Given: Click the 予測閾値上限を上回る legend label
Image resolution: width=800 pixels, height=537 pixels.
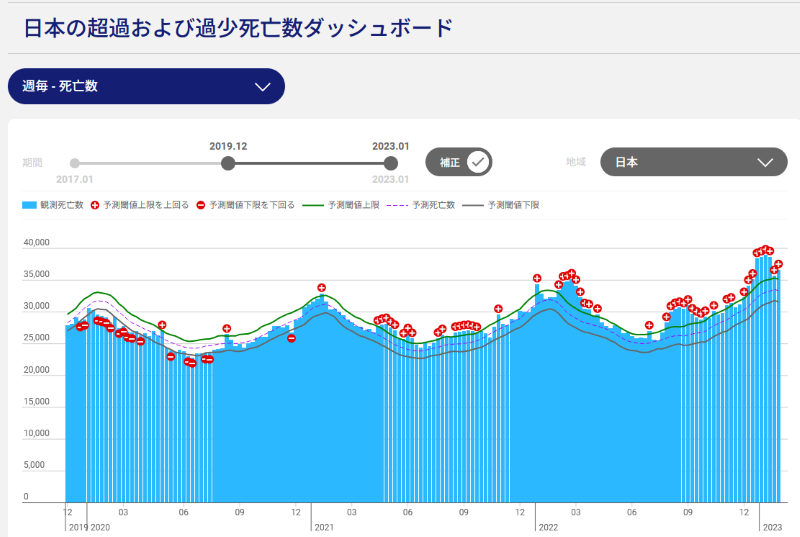Looking at the screenshot, I should click(146, 205).
